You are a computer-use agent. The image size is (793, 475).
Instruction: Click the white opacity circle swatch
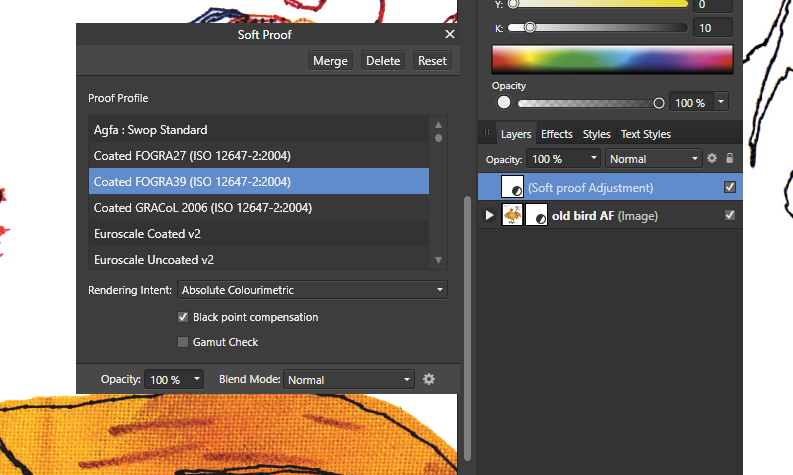point(504,103)
